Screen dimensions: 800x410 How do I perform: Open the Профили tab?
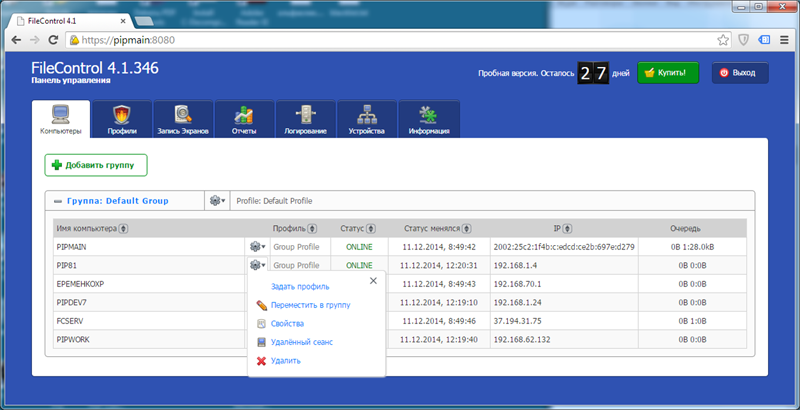pyautogui.click(x=121, y=119)
